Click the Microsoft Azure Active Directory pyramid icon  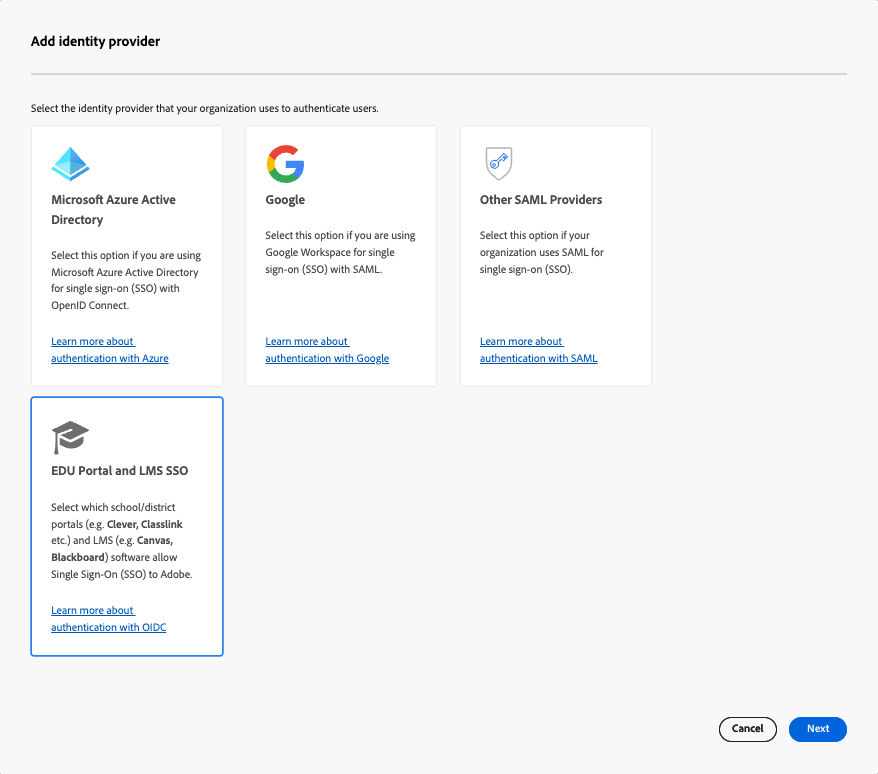tap(71, 164)
